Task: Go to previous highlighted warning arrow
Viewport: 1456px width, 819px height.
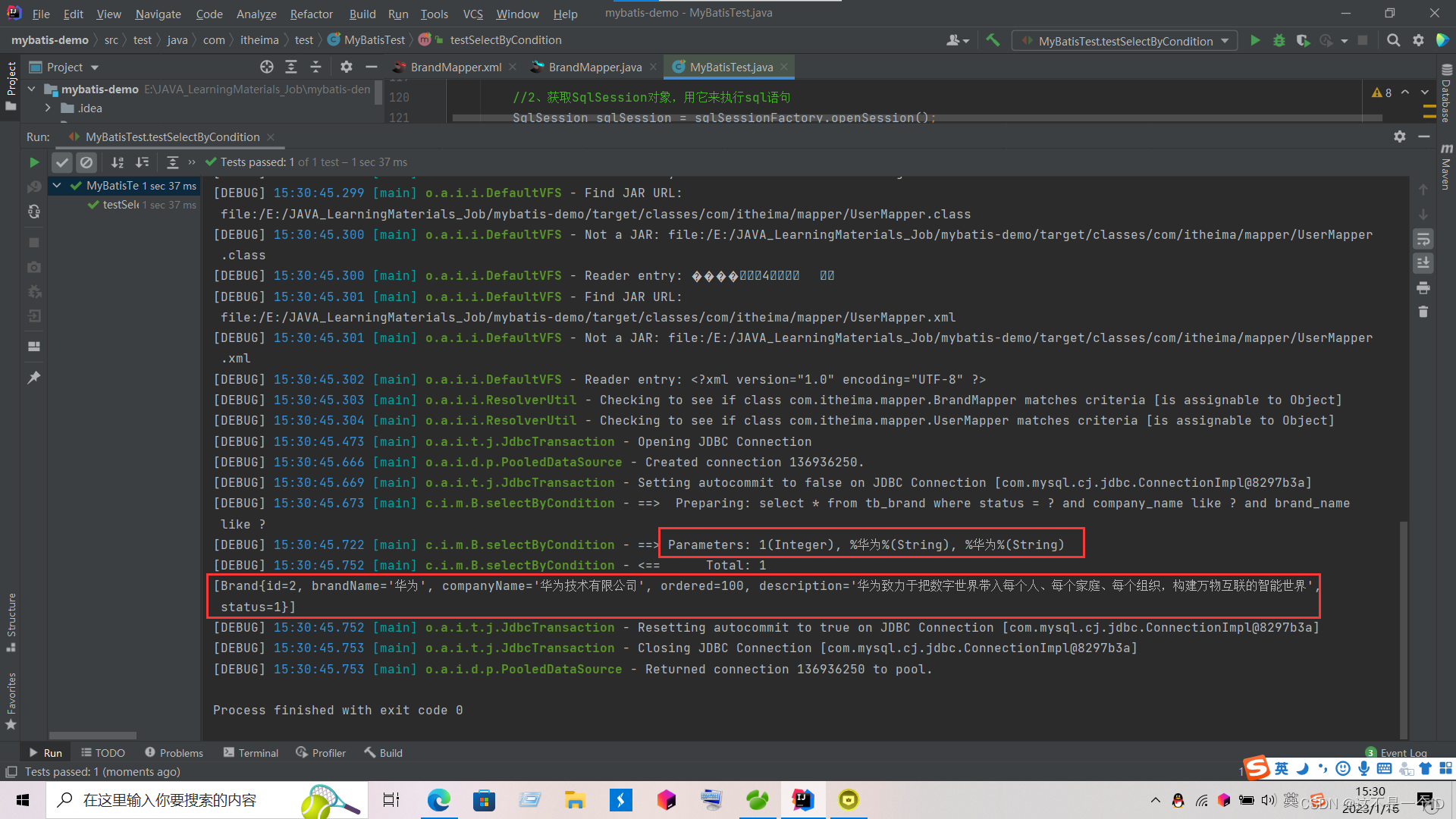Action: pos(1405,92)
